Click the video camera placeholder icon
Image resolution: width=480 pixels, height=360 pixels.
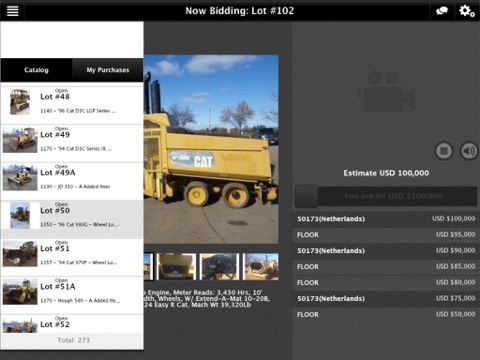coord(386,91)
